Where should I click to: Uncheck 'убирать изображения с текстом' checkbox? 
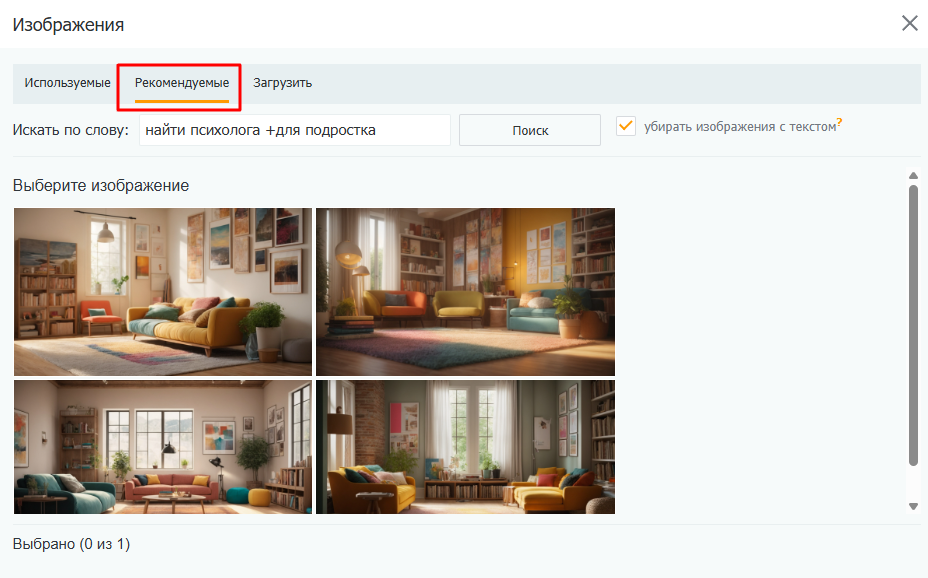[x=626, y=126]
